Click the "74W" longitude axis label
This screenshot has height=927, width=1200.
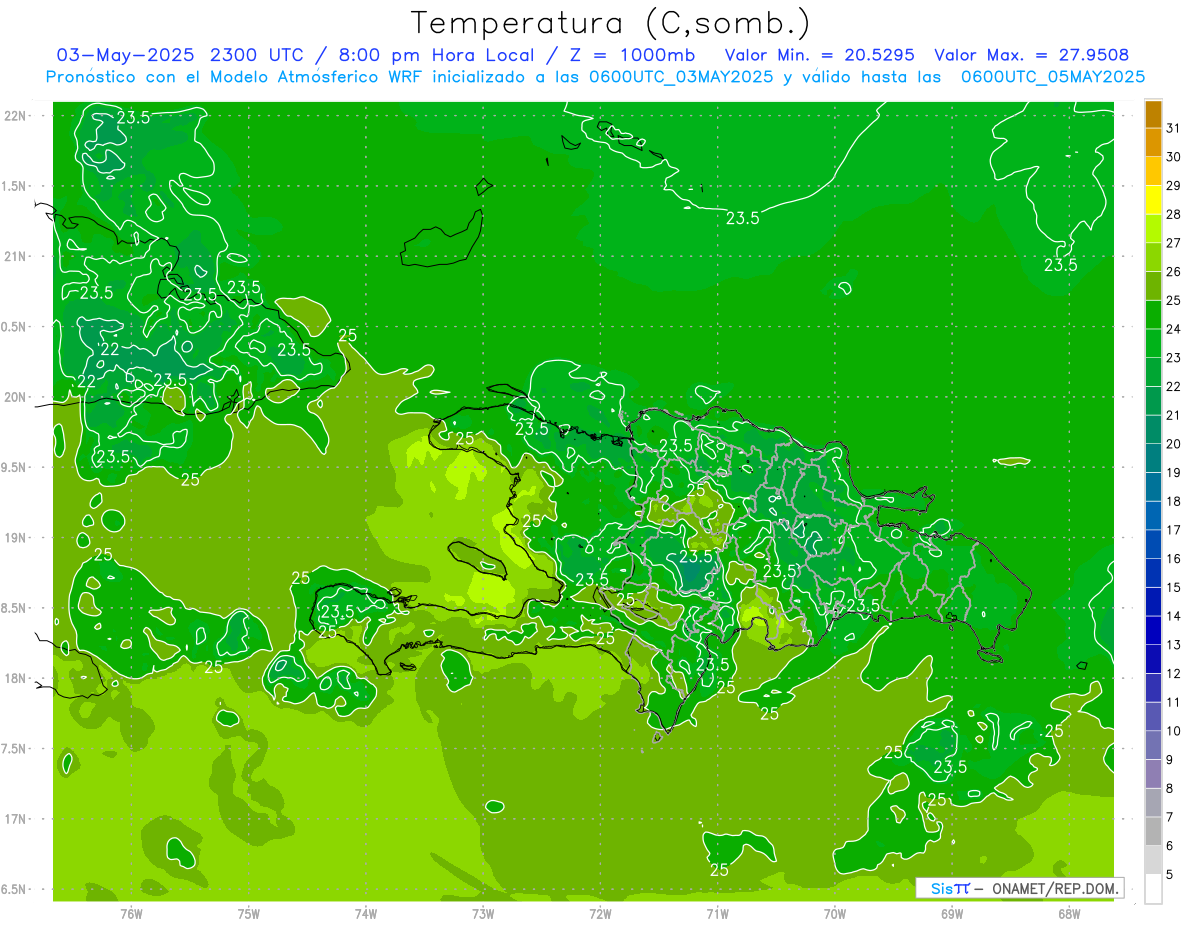(366, 913)
